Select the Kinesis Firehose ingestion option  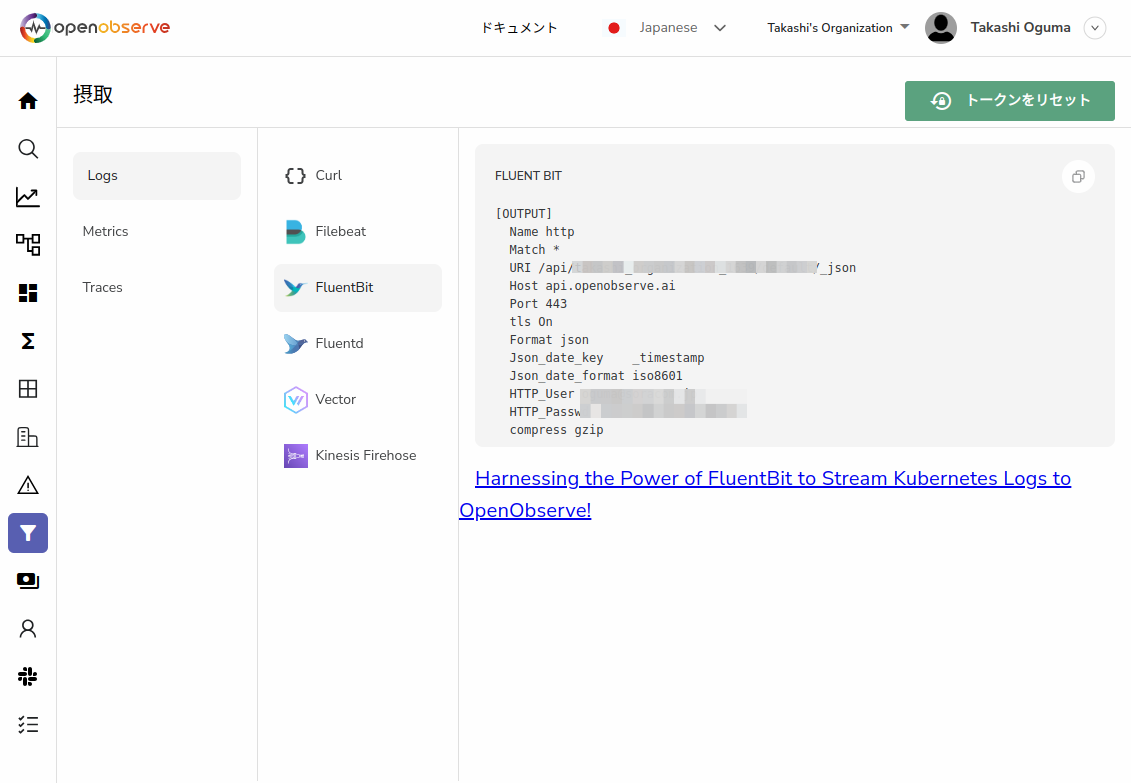click(x=358, y=456)
